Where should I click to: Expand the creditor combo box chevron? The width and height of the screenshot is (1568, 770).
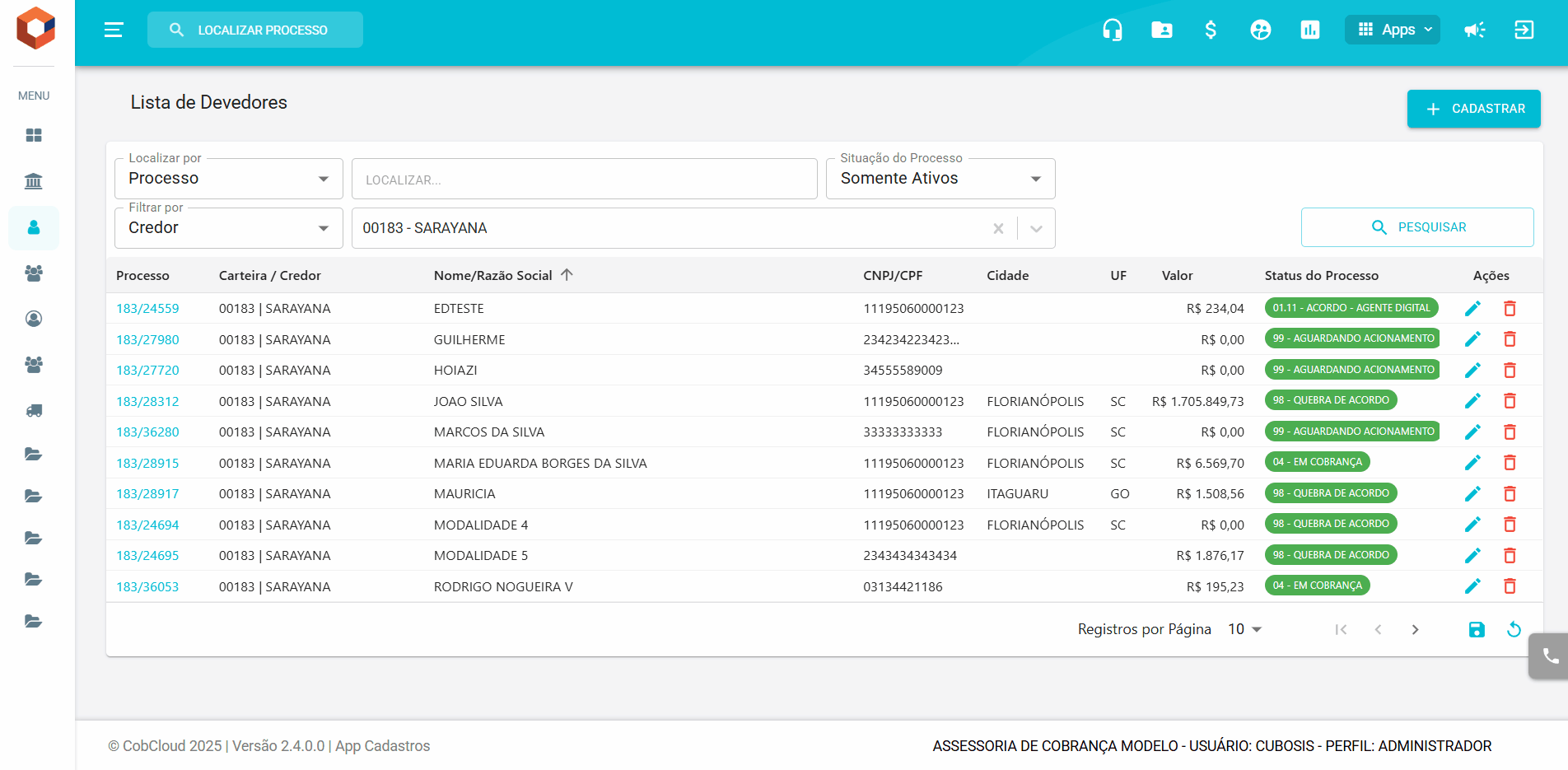click(1036, 228)
